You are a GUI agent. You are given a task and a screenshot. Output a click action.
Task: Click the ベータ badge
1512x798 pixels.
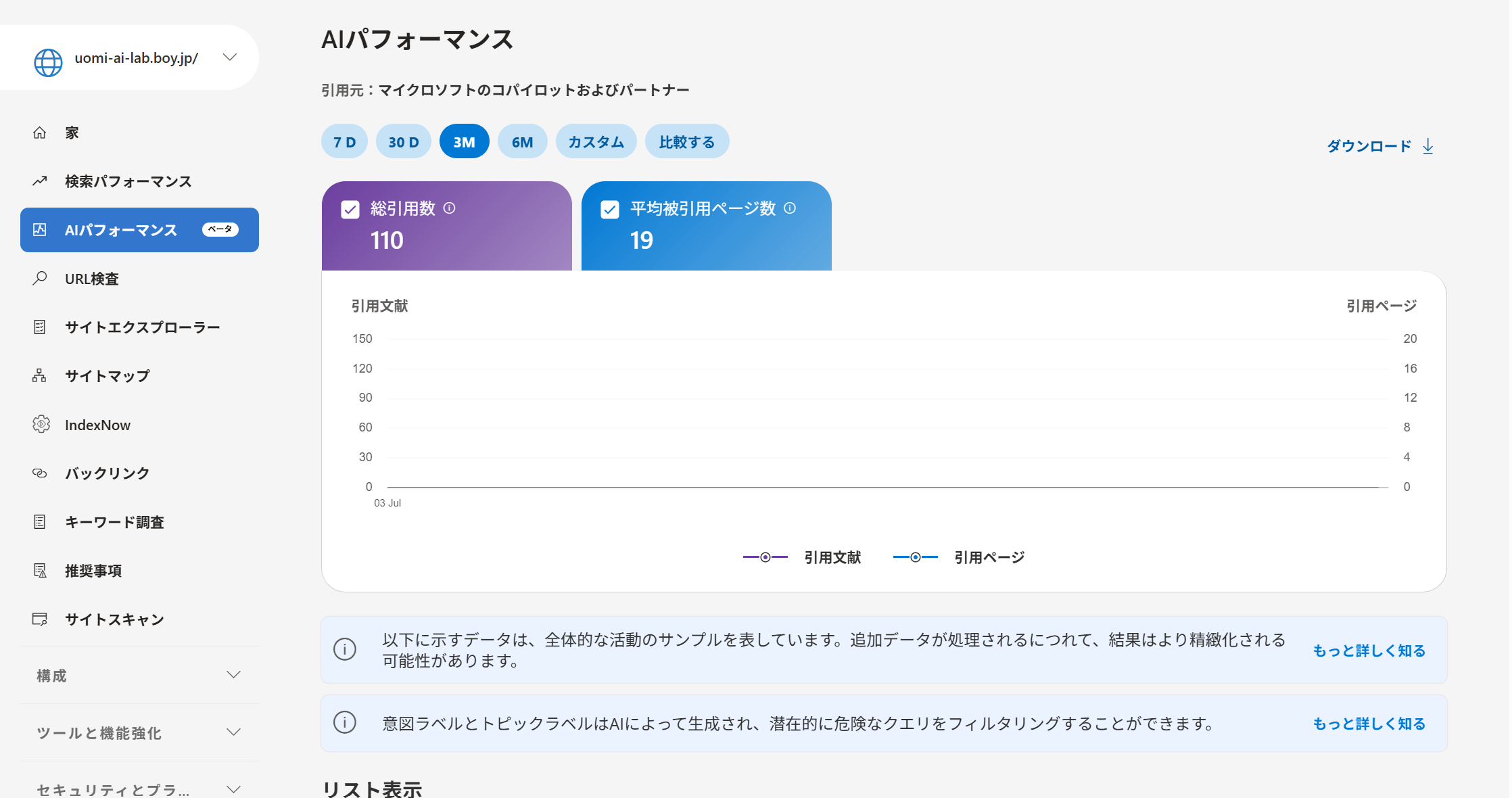(220, 230)
